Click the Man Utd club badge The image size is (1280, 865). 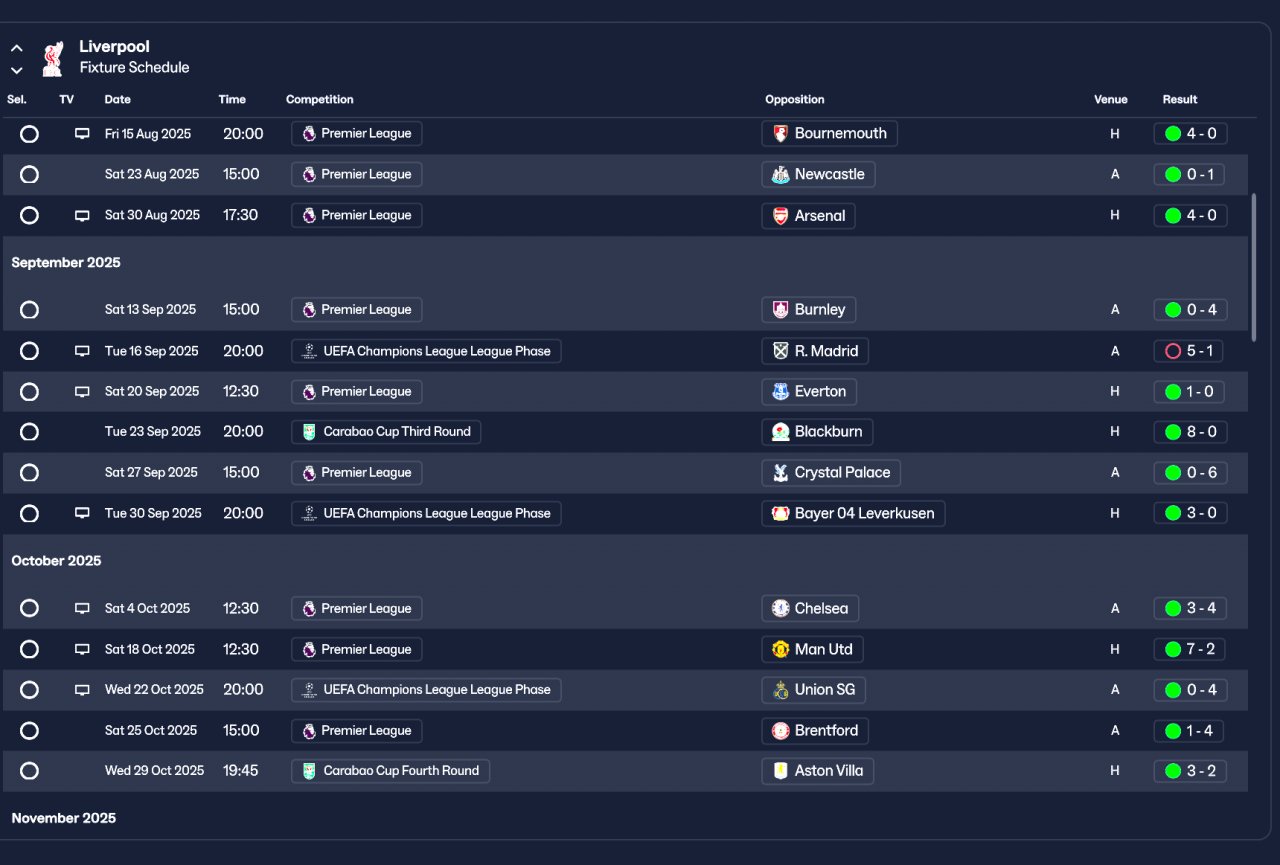click(x=781, y=650)
